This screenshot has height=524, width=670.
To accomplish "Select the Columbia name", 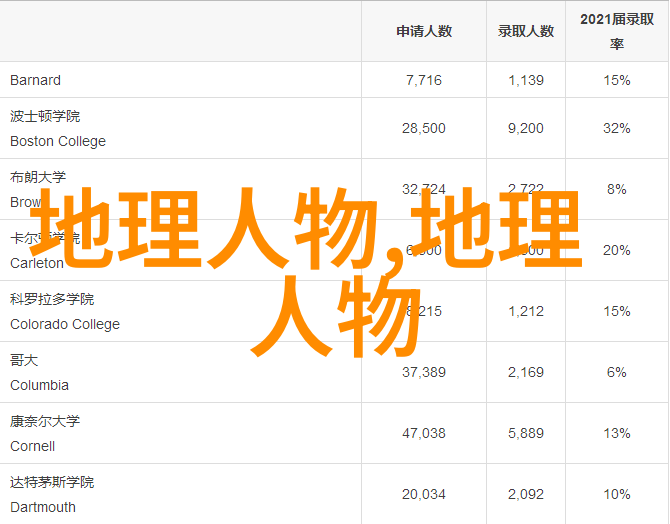I will pyautogui.click(x=39, y=386).
